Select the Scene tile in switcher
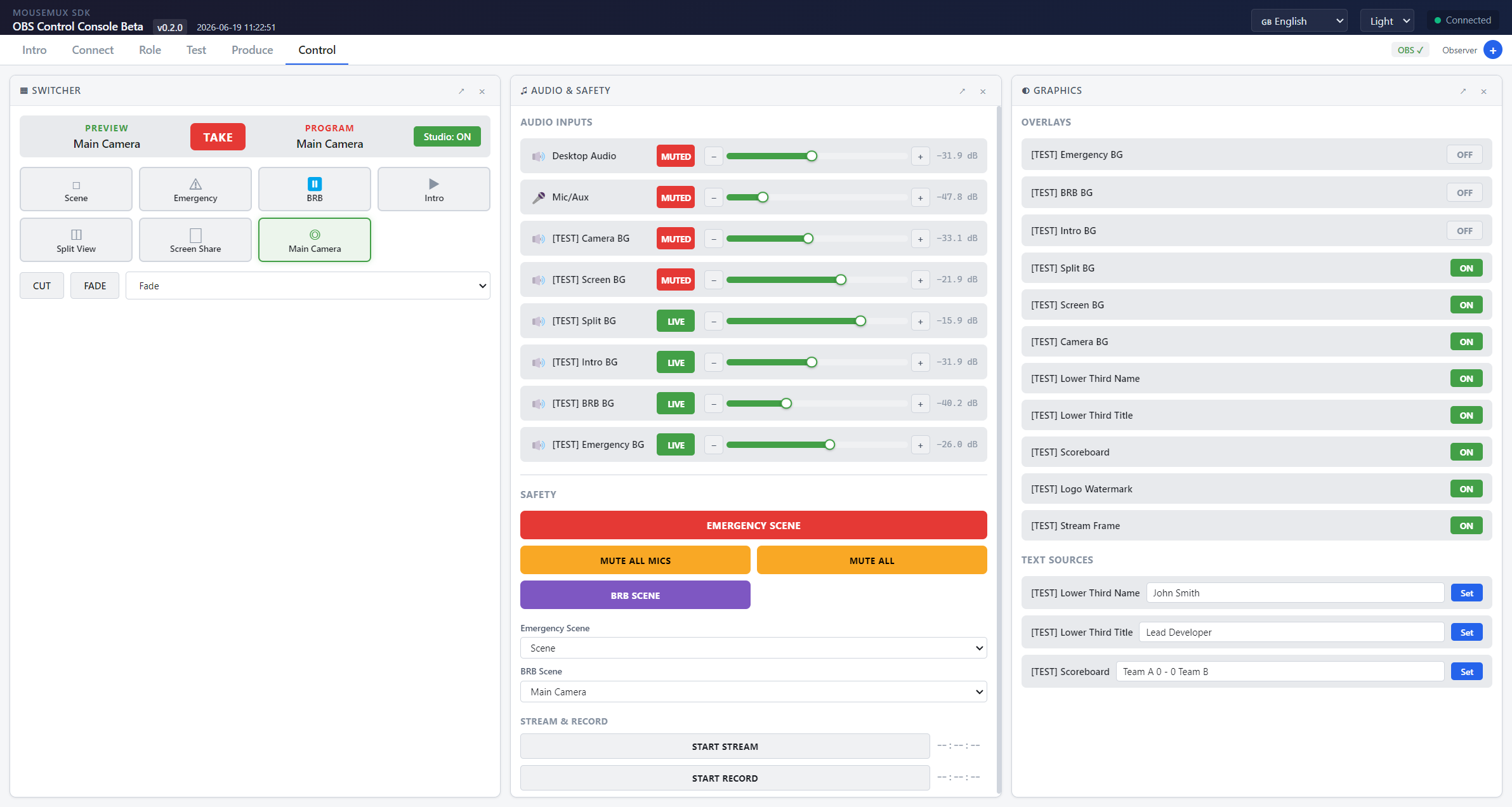The height and width of the screenshot is (807, 1512). (x=76, y=189)
